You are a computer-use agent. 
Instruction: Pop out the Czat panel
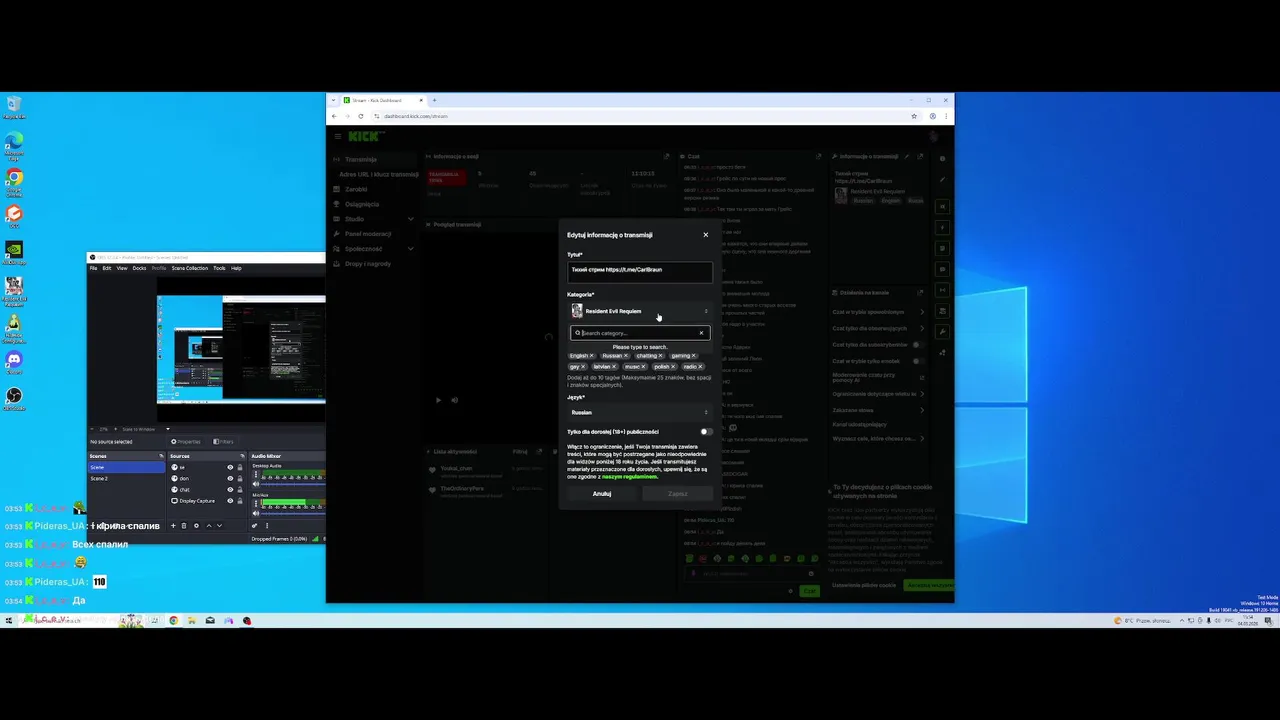[x=818, y=156]
